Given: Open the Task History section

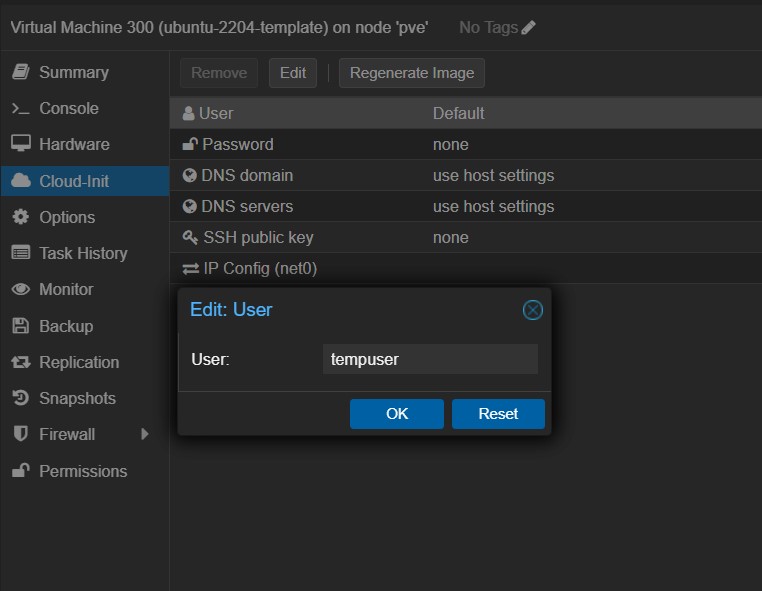Looking at the screenshot, I should pyautogui.click(x=83, y=253).
